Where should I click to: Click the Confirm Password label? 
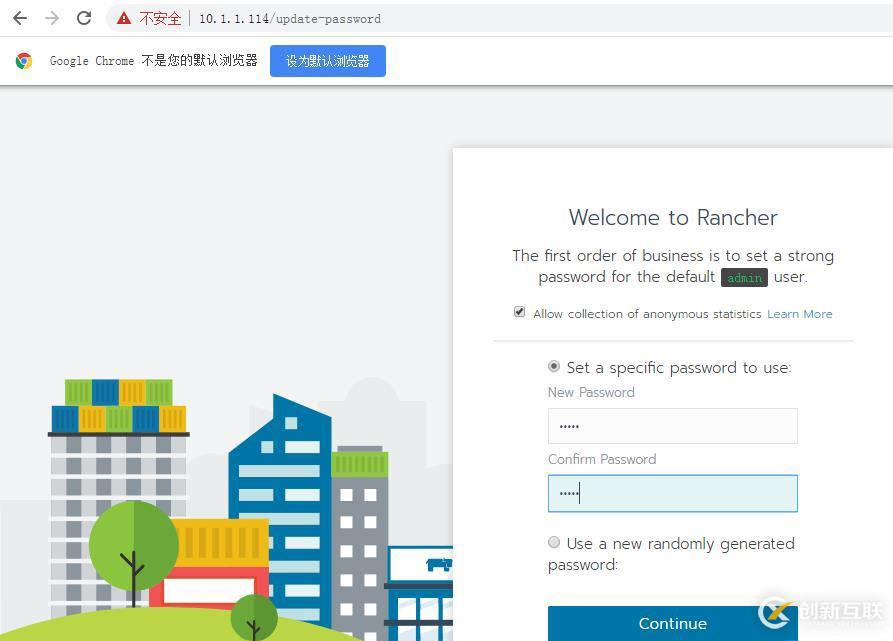click(x=602, y=459)
